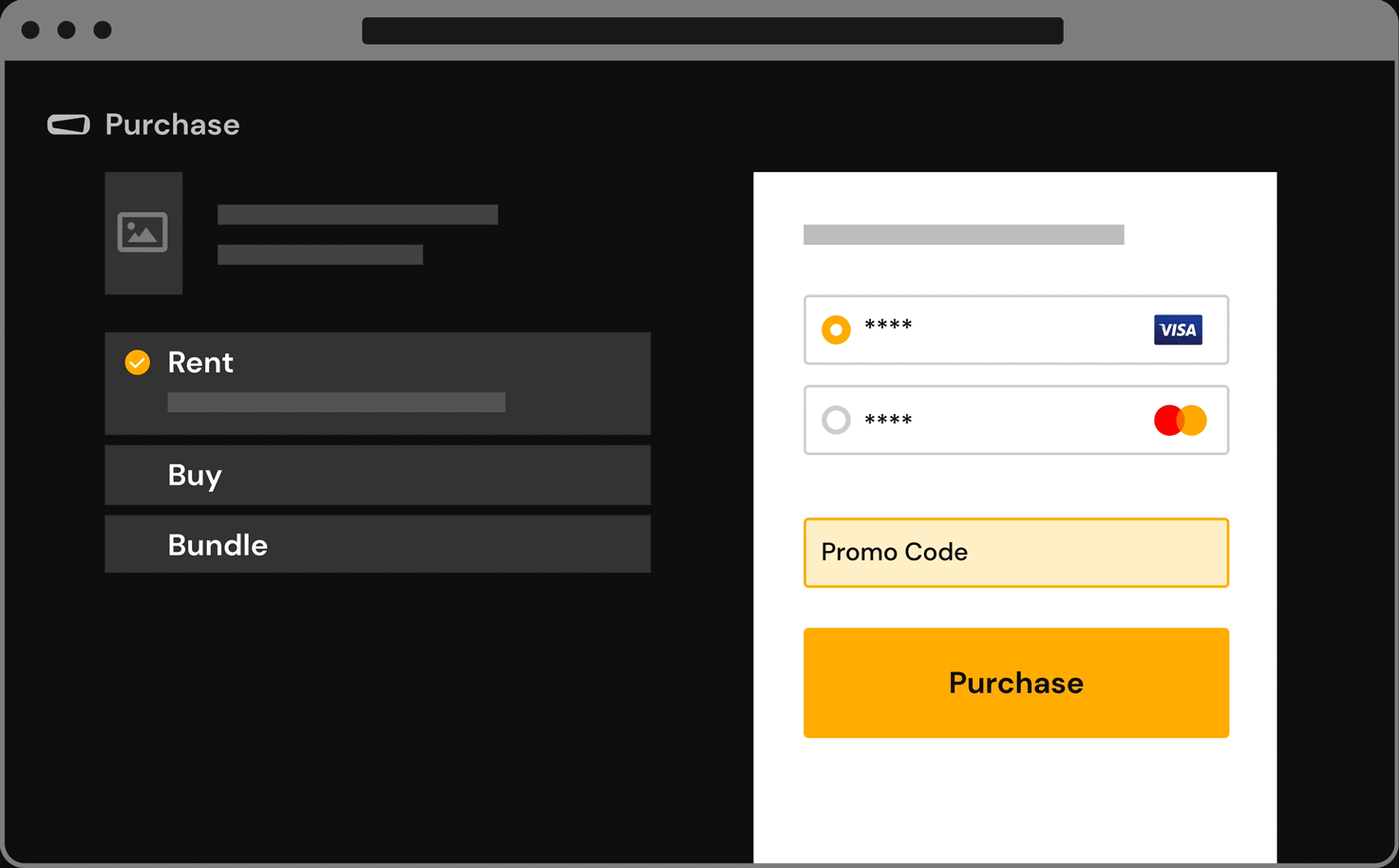
Task: Click the product thumbnail tile
Action: [143, 233]
